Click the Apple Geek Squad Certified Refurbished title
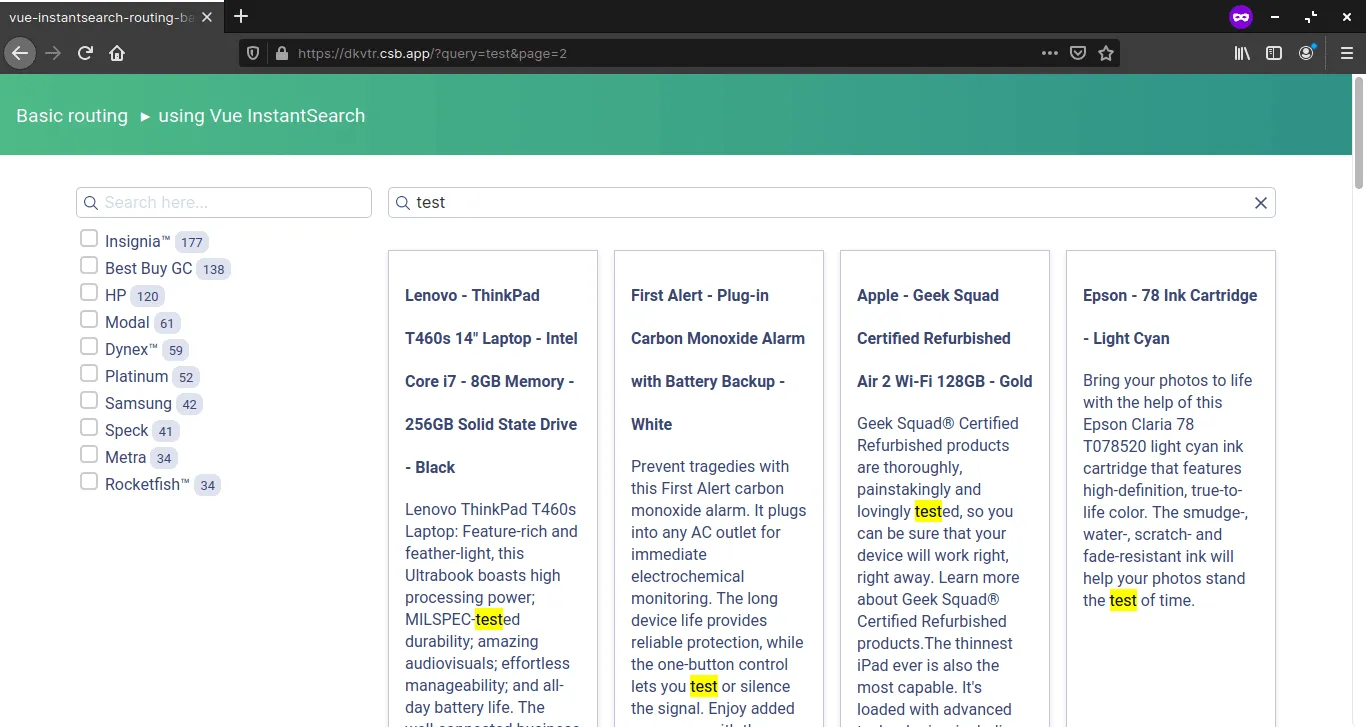This screenshot has height=727, width=1366. click(x=945, y=338)
